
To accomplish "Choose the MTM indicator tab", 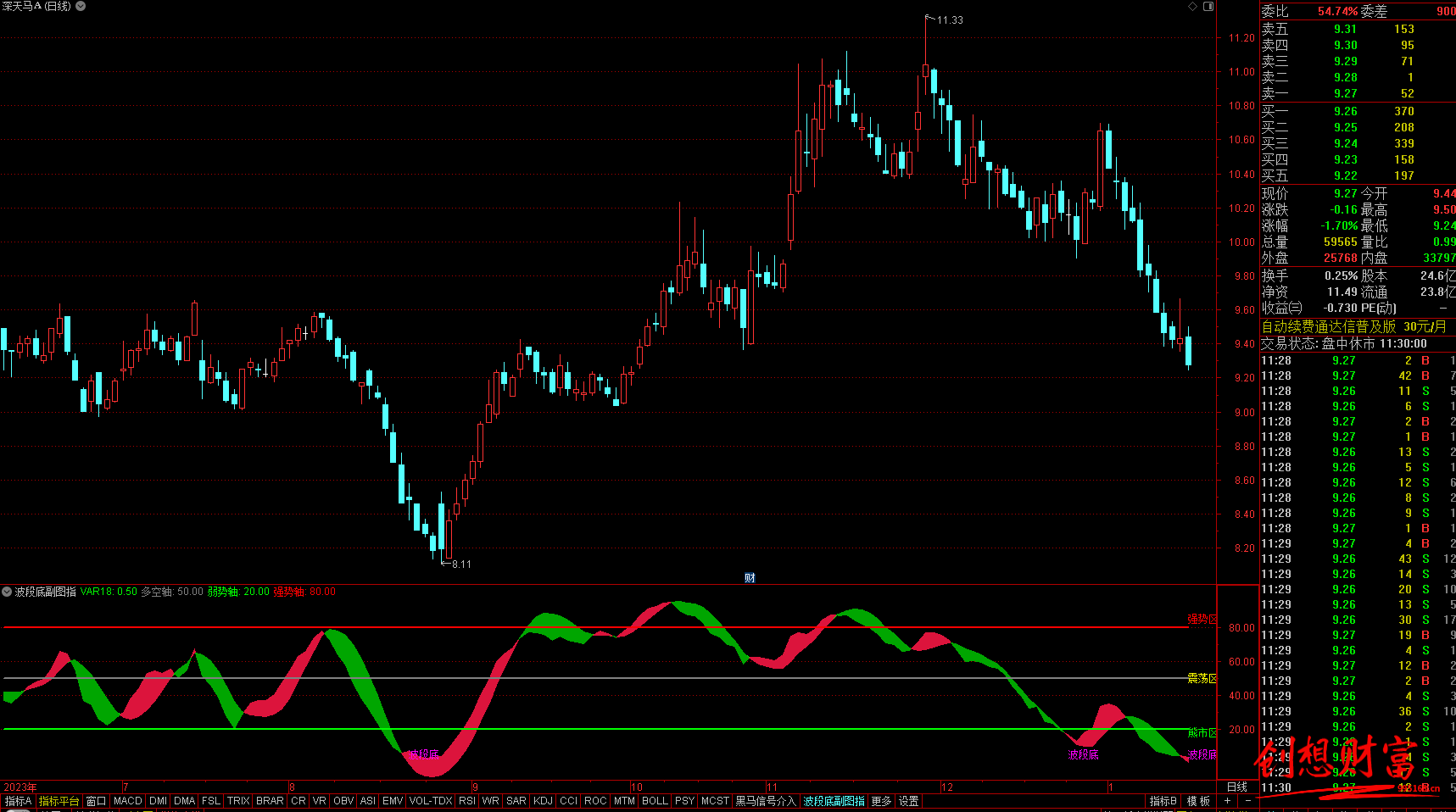I will [x=625, y=801].
